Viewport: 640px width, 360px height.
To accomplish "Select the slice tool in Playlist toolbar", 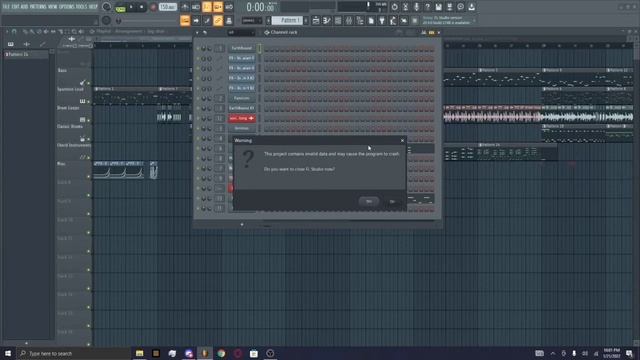I will point(60,31).
